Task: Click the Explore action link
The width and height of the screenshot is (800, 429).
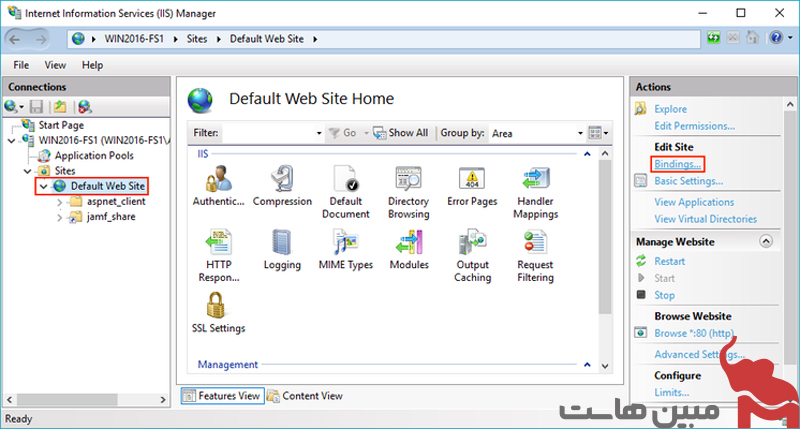Action: click(670, 109)
